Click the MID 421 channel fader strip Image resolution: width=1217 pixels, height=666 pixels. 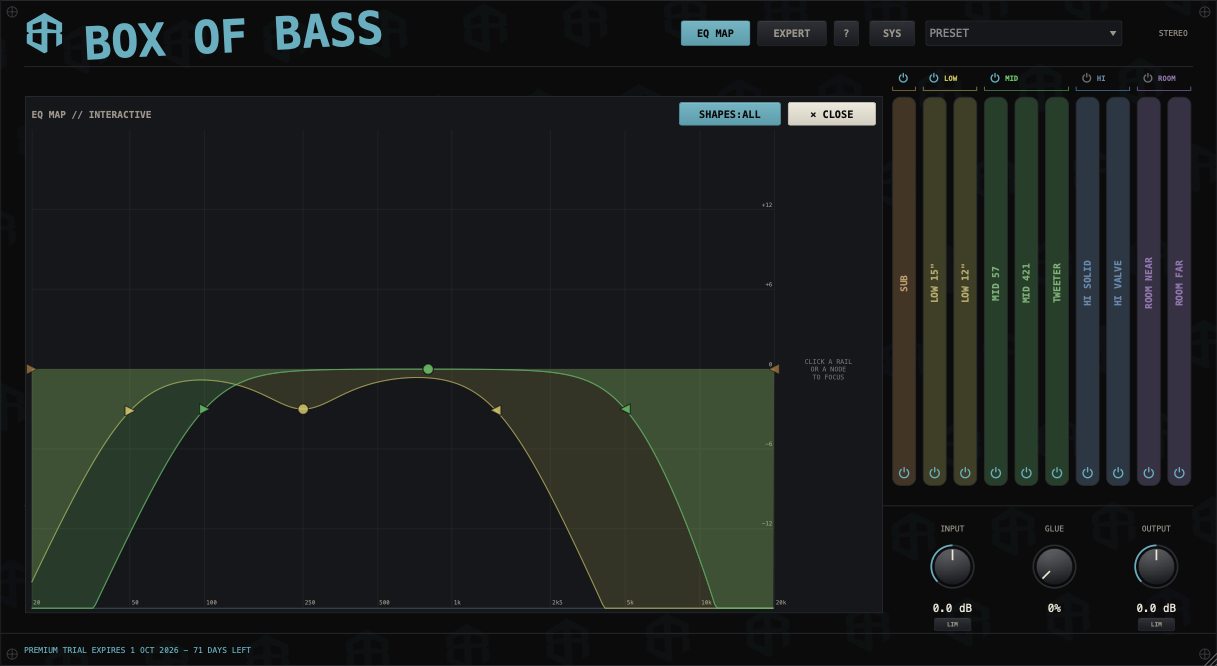click(x=1026, y=291)
